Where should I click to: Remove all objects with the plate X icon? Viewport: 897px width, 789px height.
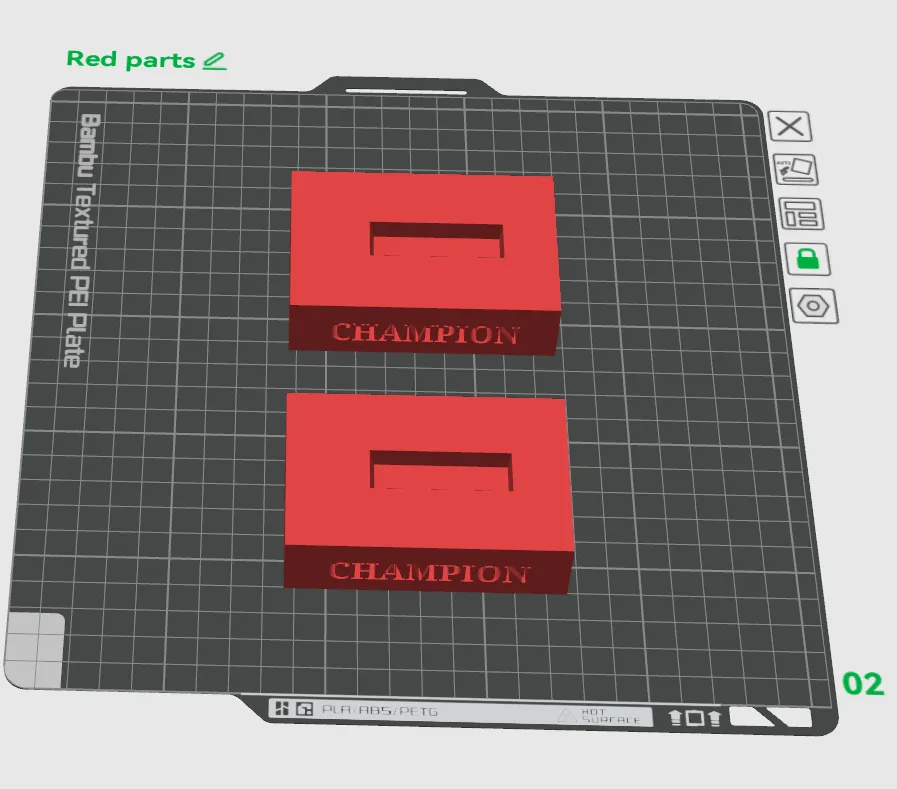coord(790,126)
